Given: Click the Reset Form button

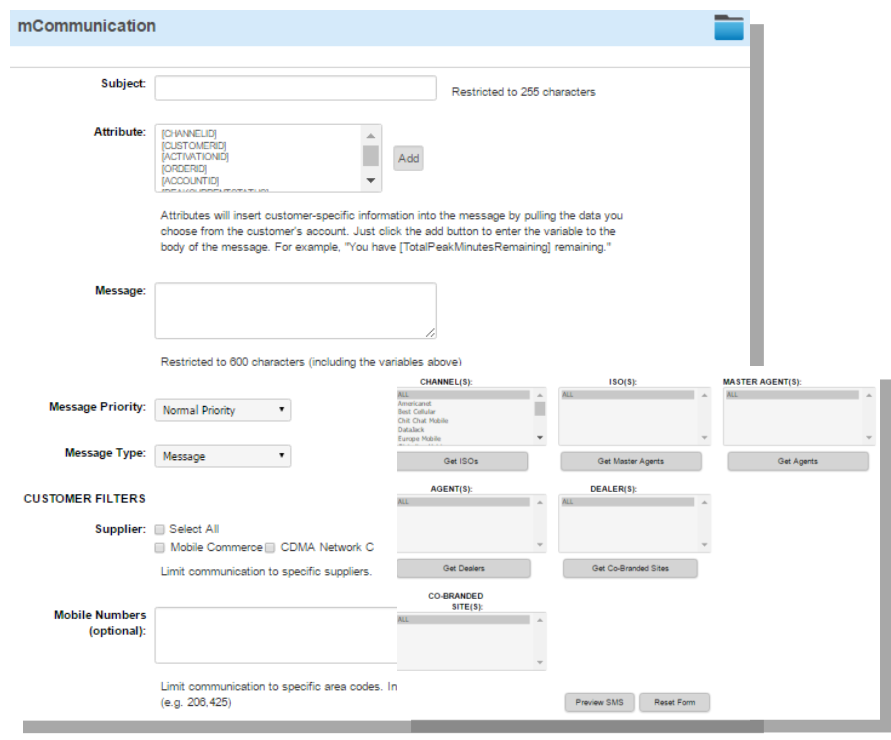Looking at the screenshot, I should (675, 702).
